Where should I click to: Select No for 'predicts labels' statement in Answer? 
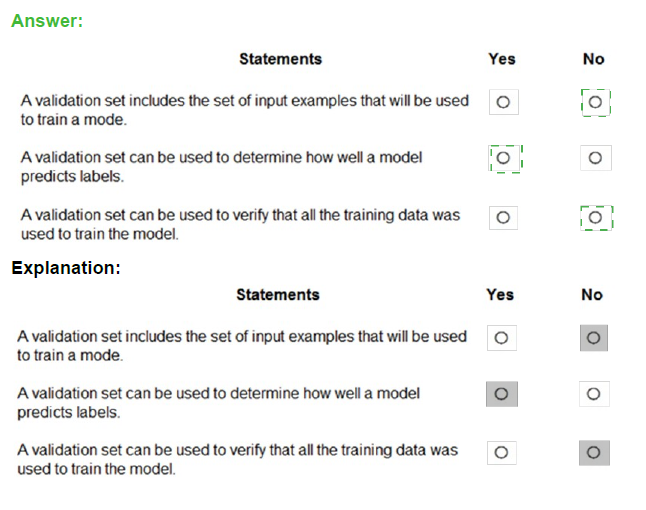coord(595,158)
